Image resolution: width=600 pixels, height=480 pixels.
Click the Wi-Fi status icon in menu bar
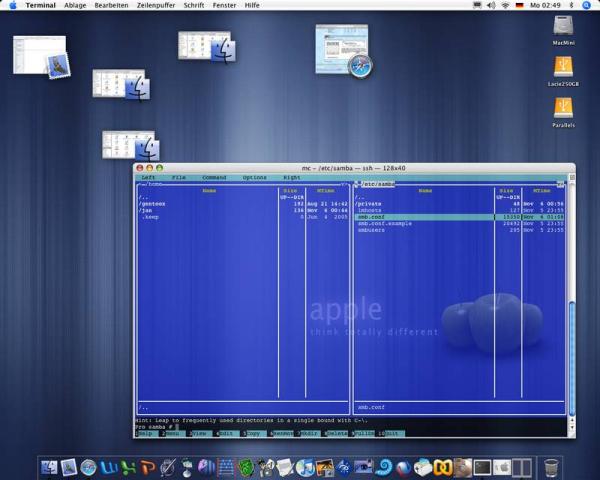(505, 5)
